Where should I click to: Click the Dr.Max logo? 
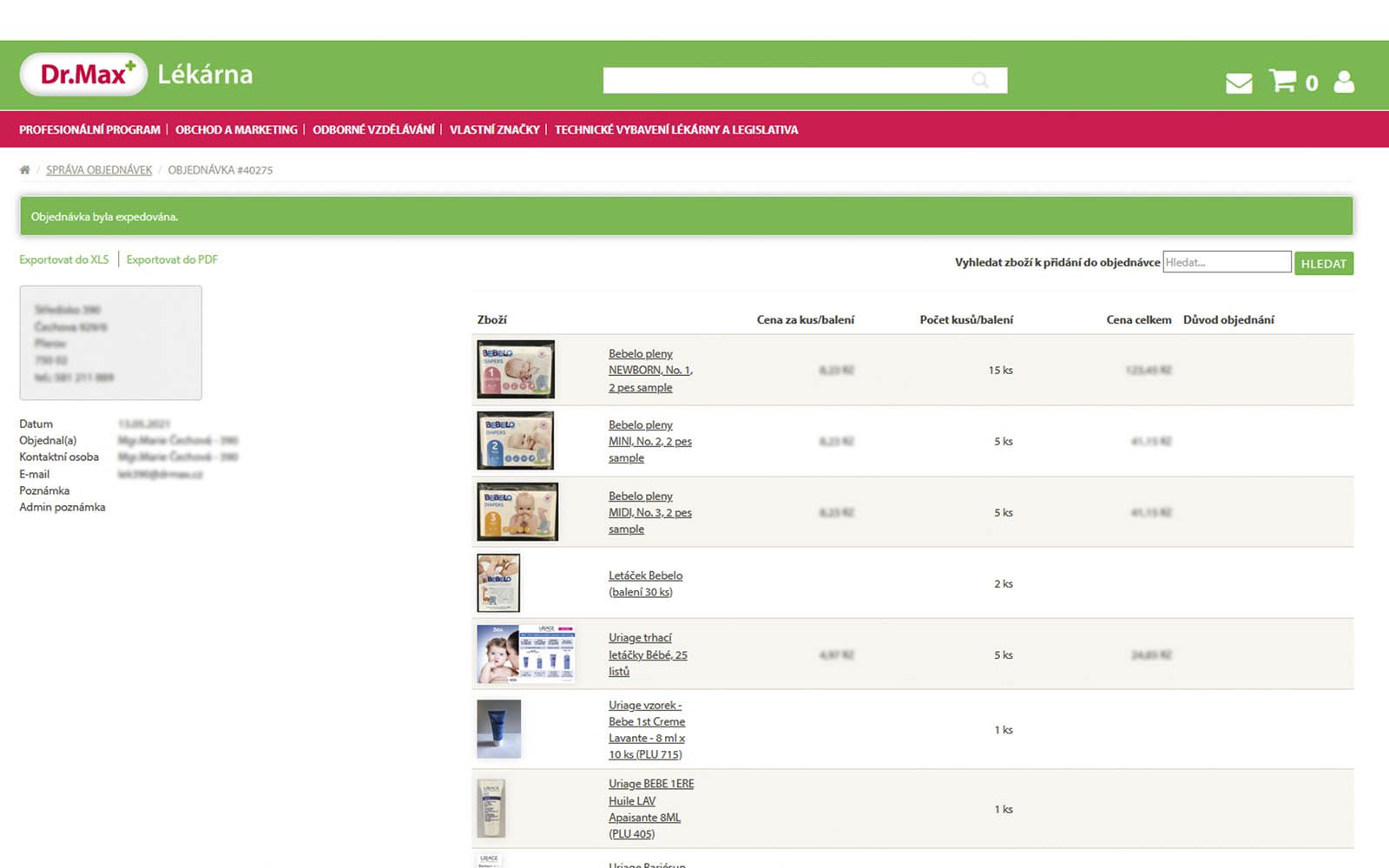click(83, 75)
